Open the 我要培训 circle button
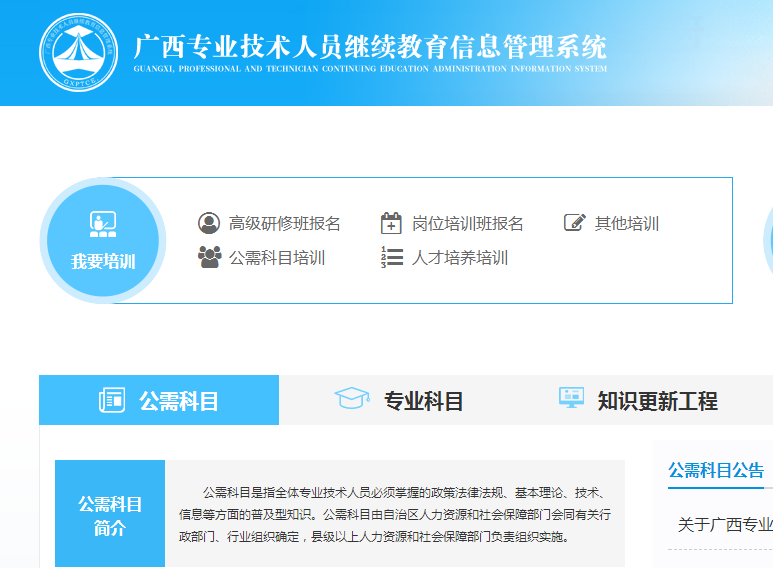773x568 pixels. pos(103,241)
